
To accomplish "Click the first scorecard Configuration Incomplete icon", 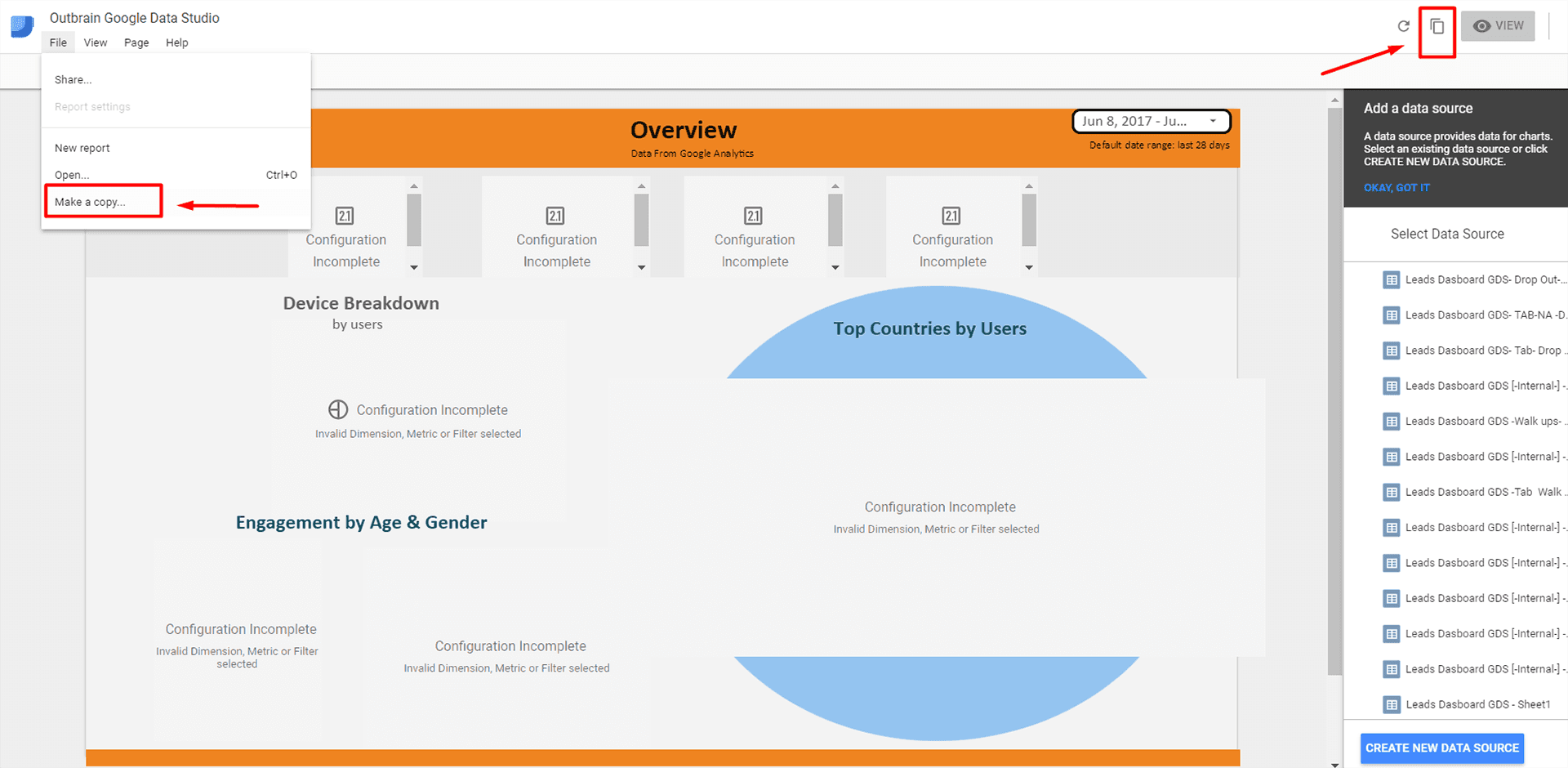I will pyautogui.click(x=345, y=216).
